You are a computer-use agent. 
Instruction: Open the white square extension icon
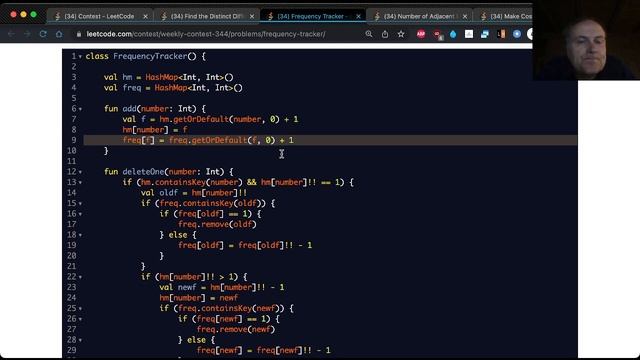(x=469, y=34)
